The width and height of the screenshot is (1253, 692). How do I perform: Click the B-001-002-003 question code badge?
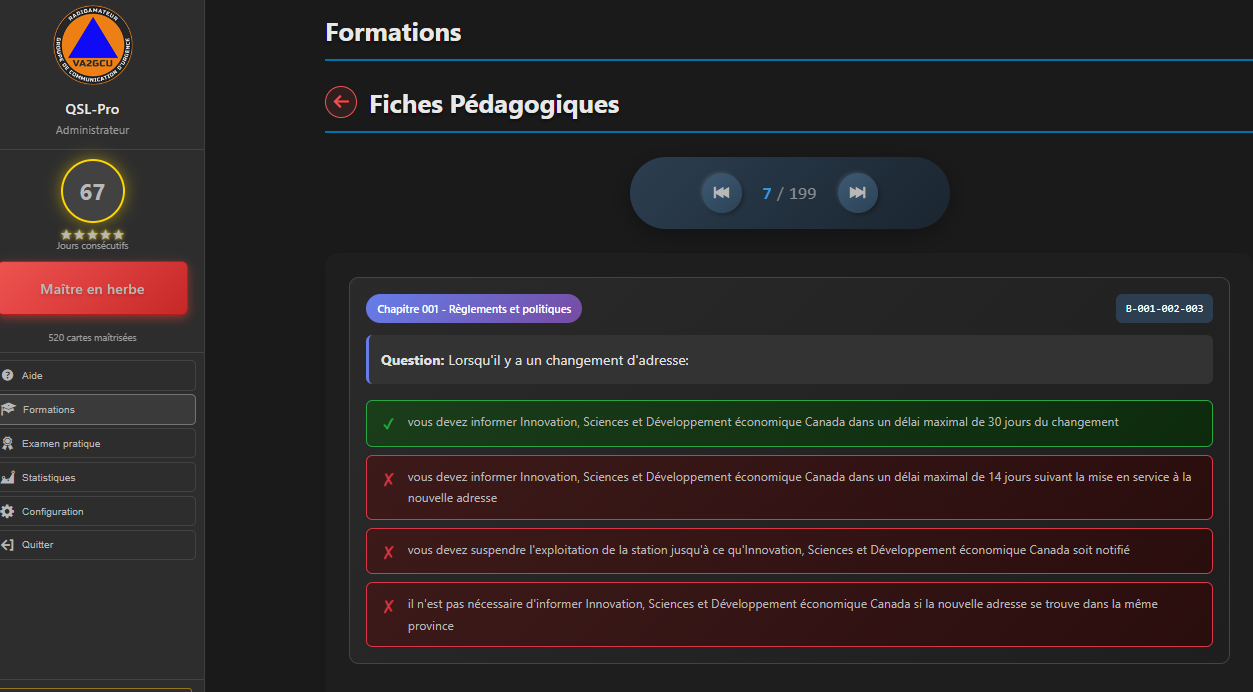[x=1164, y=309]
